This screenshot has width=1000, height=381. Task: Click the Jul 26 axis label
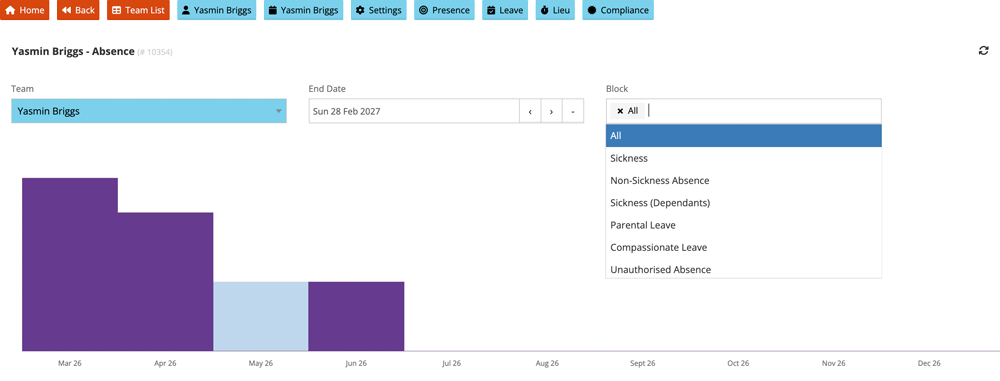click(x=452, y=363)
